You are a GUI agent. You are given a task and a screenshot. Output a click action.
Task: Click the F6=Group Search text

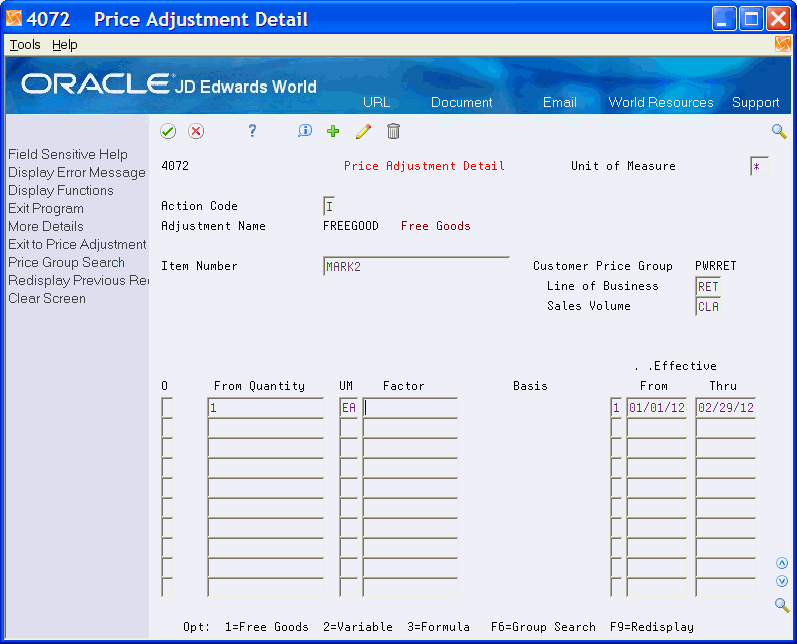coord(543,627)
